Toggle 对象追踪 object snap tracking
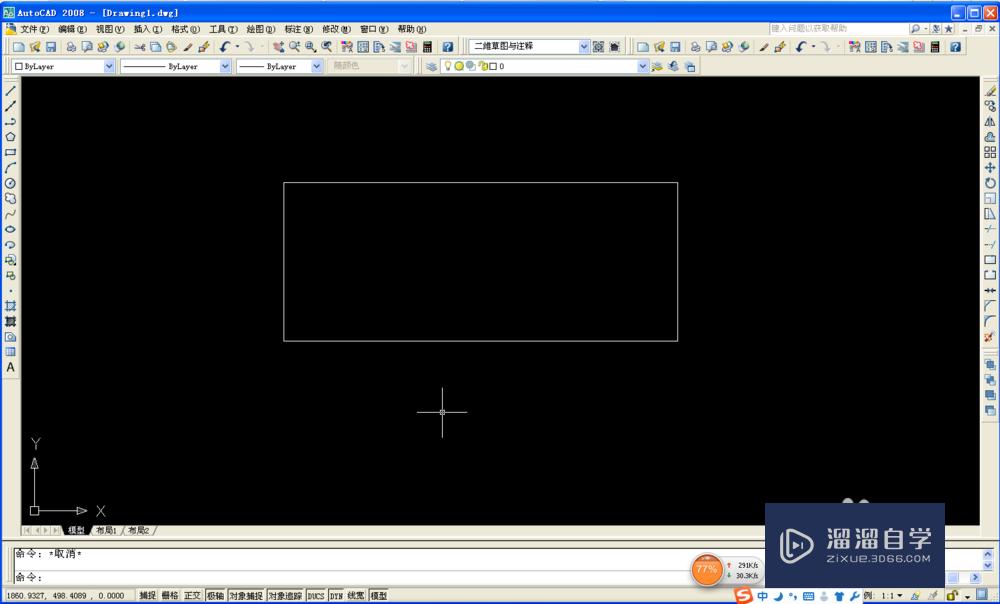Image resolution: width=1000 pixels, height=604 pixels. pyautogui.click(x=285, y=595)
